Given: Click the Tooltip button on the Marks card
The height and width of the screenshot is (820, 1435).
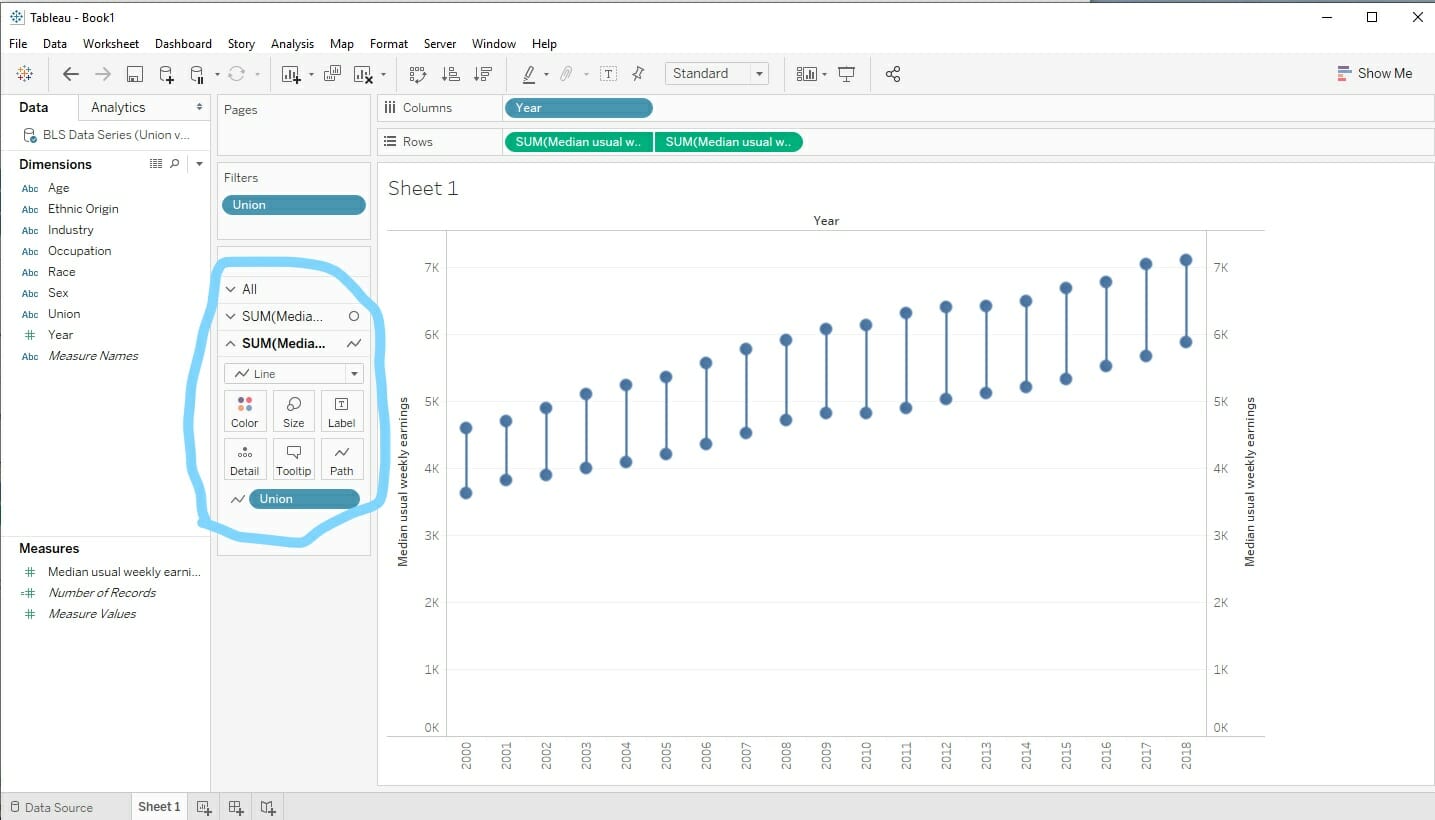Looking at the screenshot, I should (x=293, y=458).
